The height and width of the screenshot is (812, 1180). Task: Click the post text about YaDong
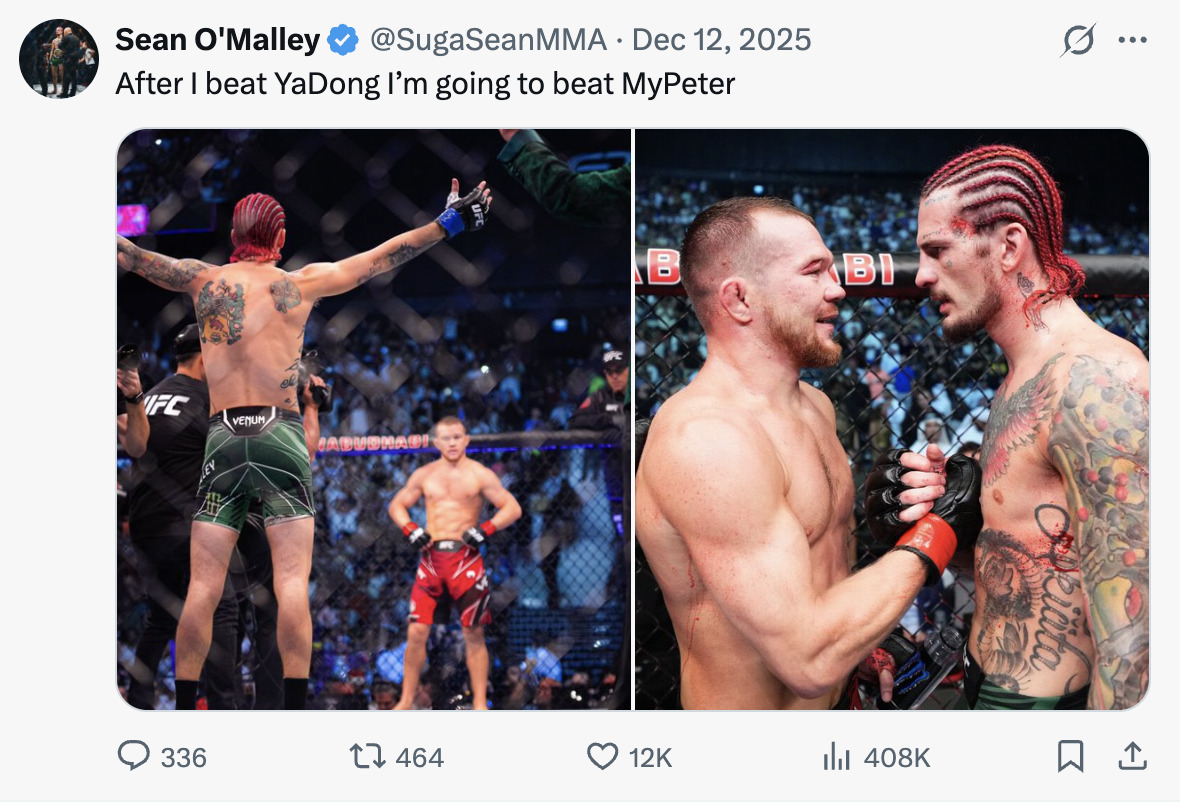[x=425, y=83]
